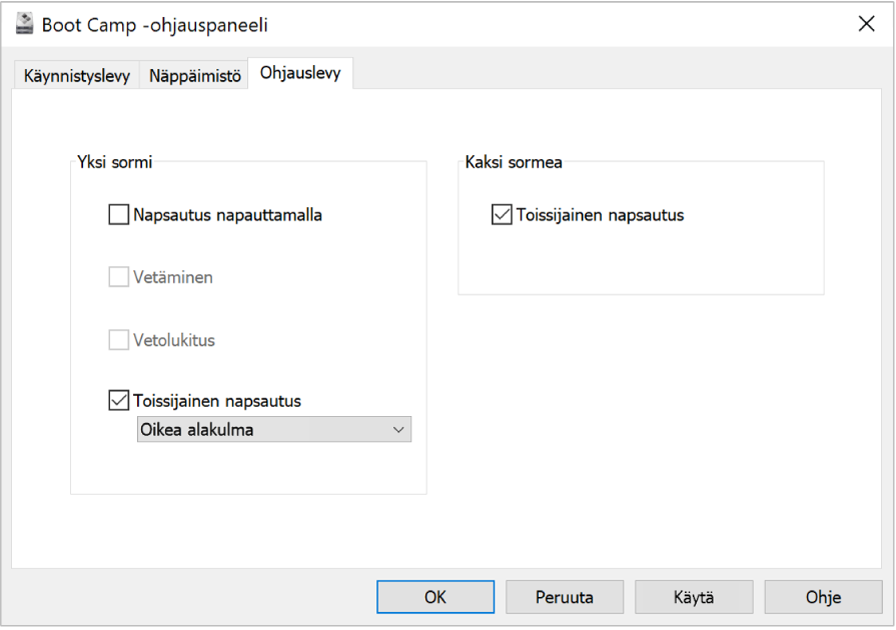Click the Kaksi sormea group label

[513, 162]
